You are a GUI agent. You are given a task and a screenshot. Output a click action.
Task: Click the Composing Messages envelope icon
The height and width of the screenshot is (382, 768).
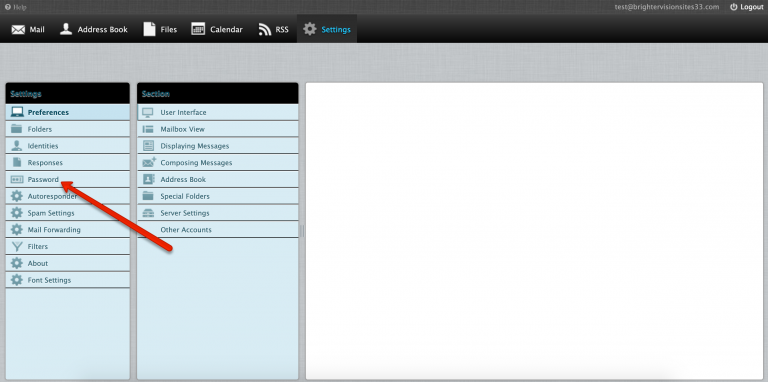pos(149,162)
